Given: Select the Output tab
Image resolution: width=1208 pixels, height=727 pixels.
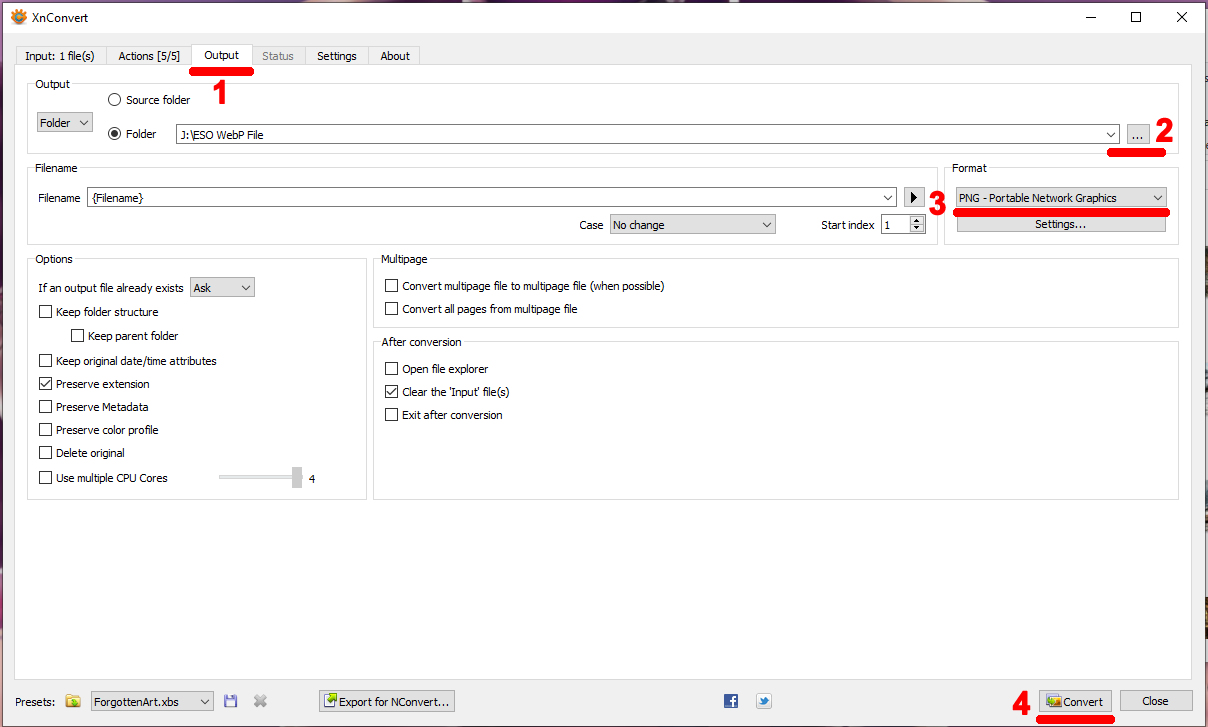Looking at the screenshot, I should pyautogui.click(x=222, y=55).
